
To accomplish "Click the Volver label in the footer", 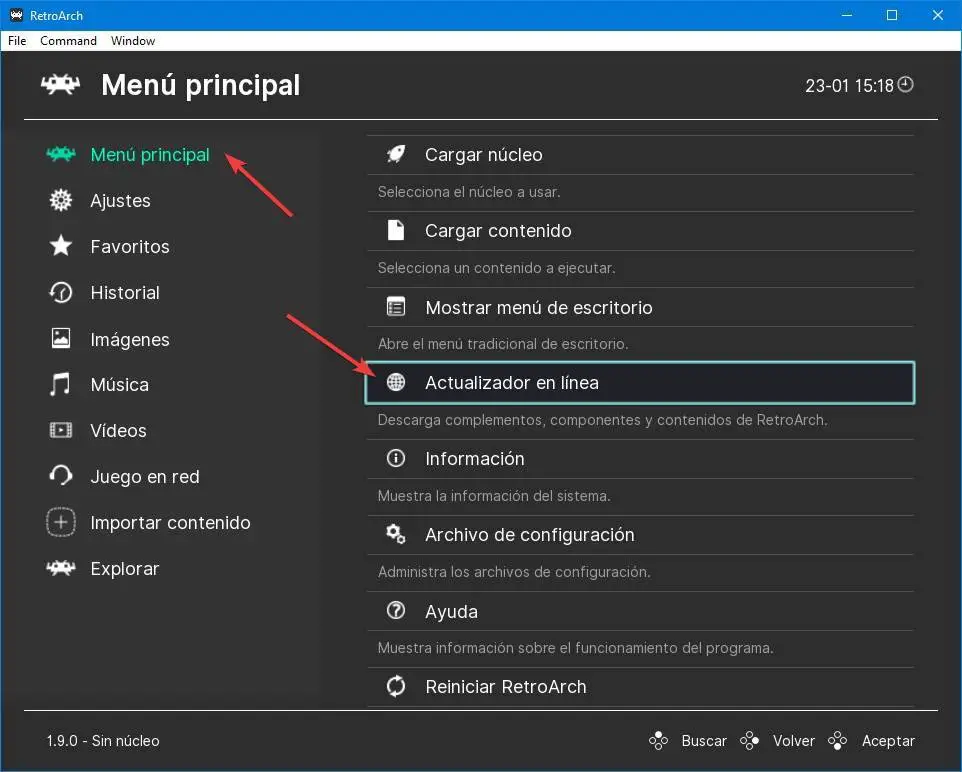I will (x=793, y=741).
